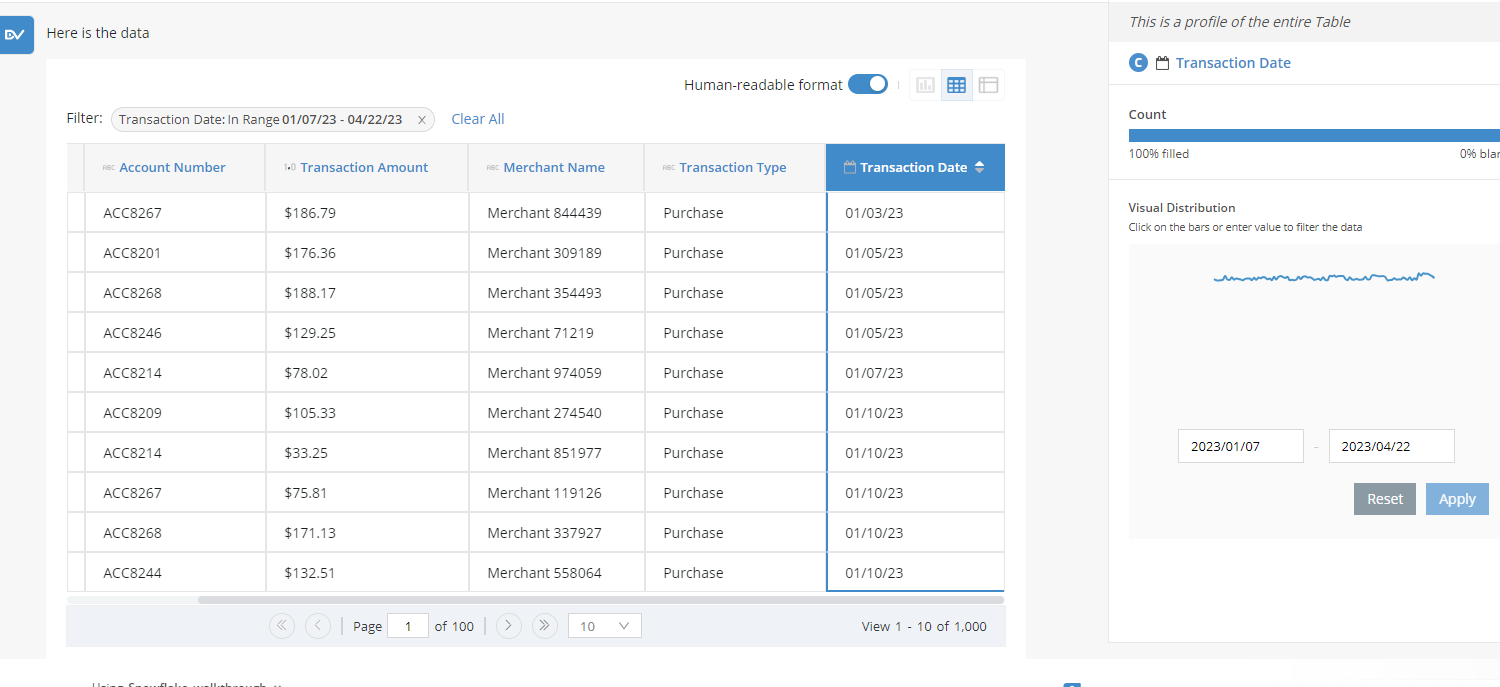Click the DV assistant avatar icon

[x=15, y=35]
